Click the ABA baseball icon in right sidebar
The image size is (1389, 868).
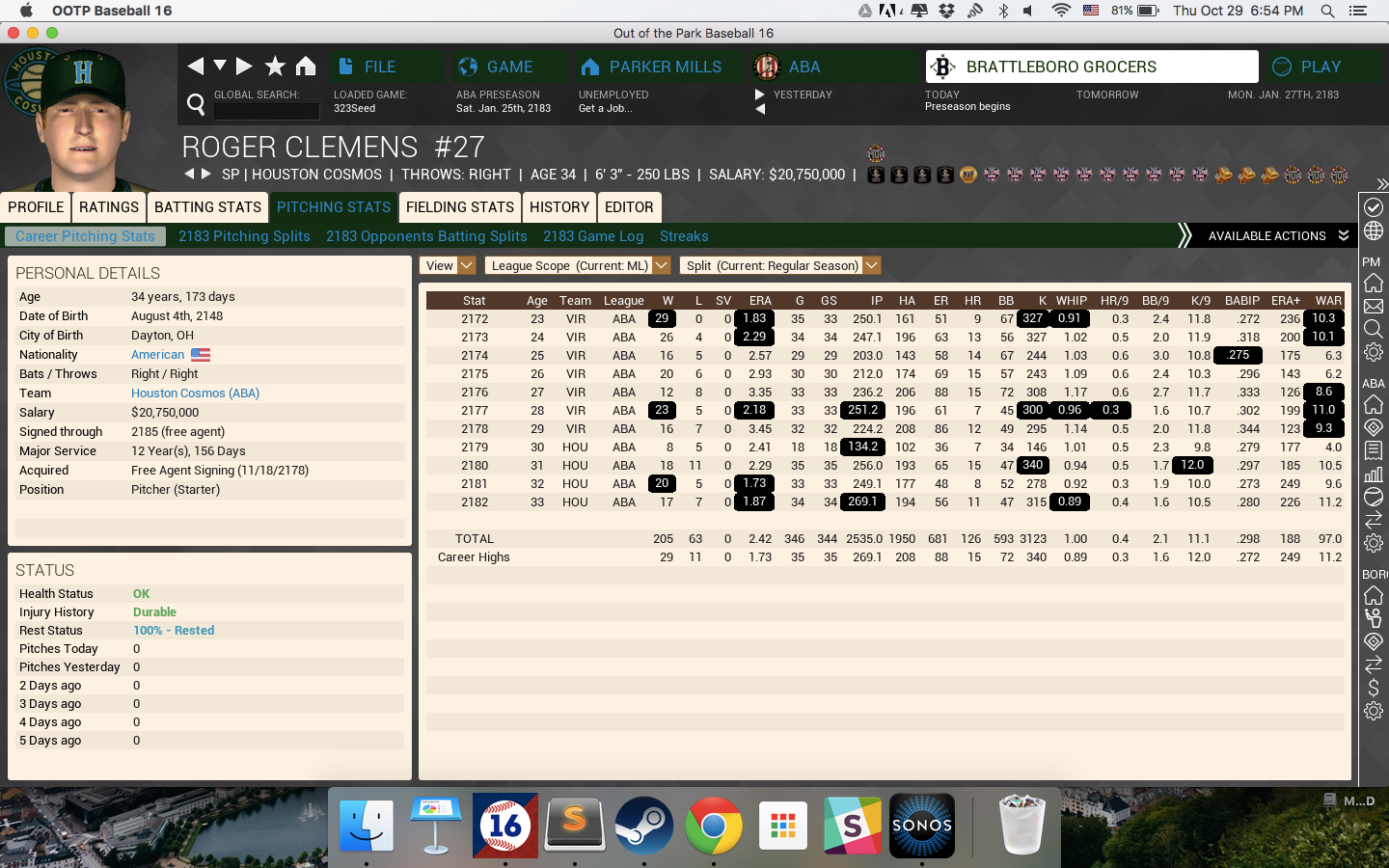pos(1374,497)
